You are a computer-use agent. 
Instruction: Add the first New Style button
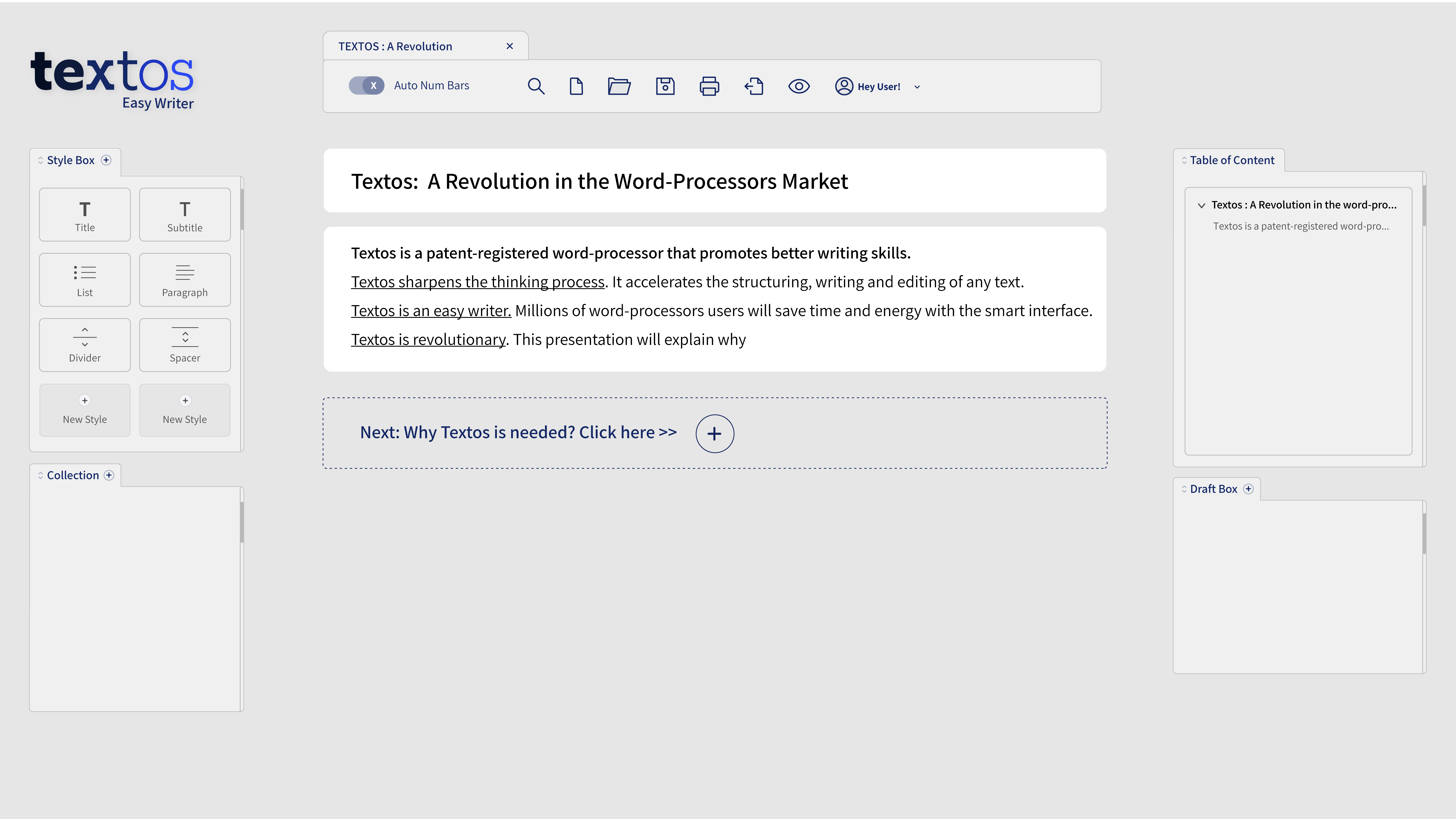pos(85,410)
